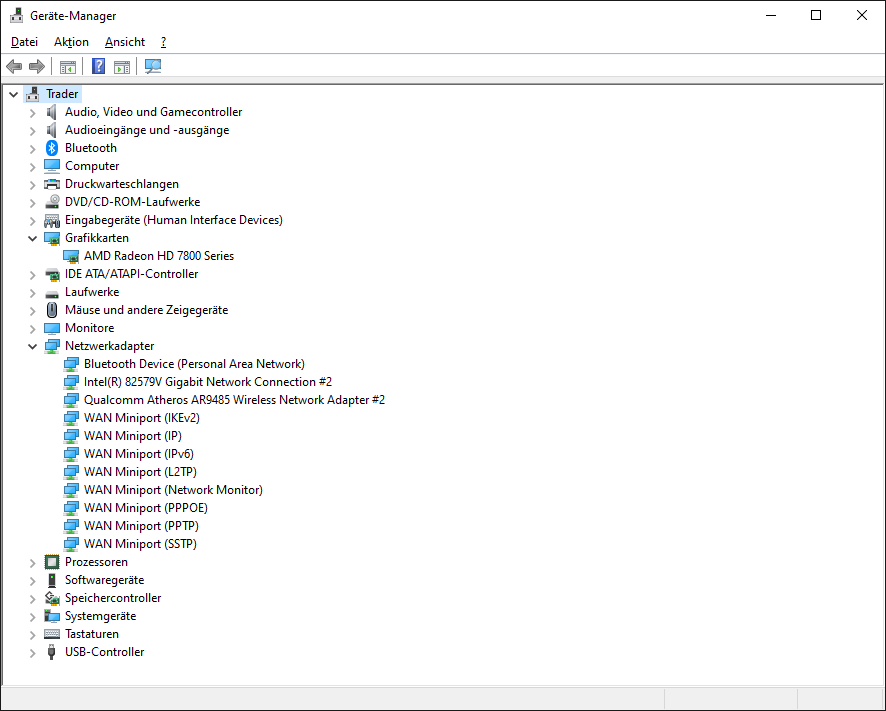This screenshot has height=711, width=886.
Task: Toggle the console tree pane toolbar icon
Action: click(68, 67)
